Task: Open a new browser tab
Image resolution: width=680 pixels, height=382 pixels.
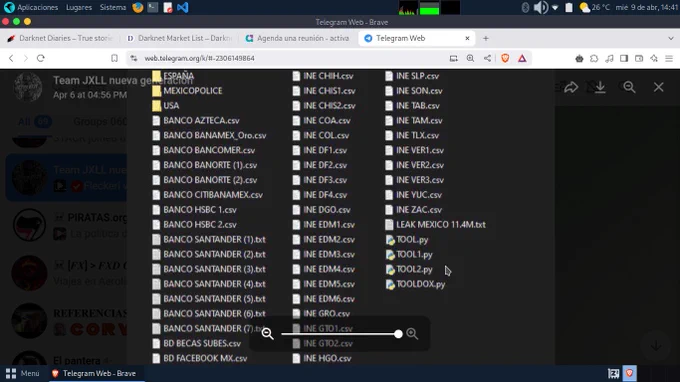Action: point(486,38)
